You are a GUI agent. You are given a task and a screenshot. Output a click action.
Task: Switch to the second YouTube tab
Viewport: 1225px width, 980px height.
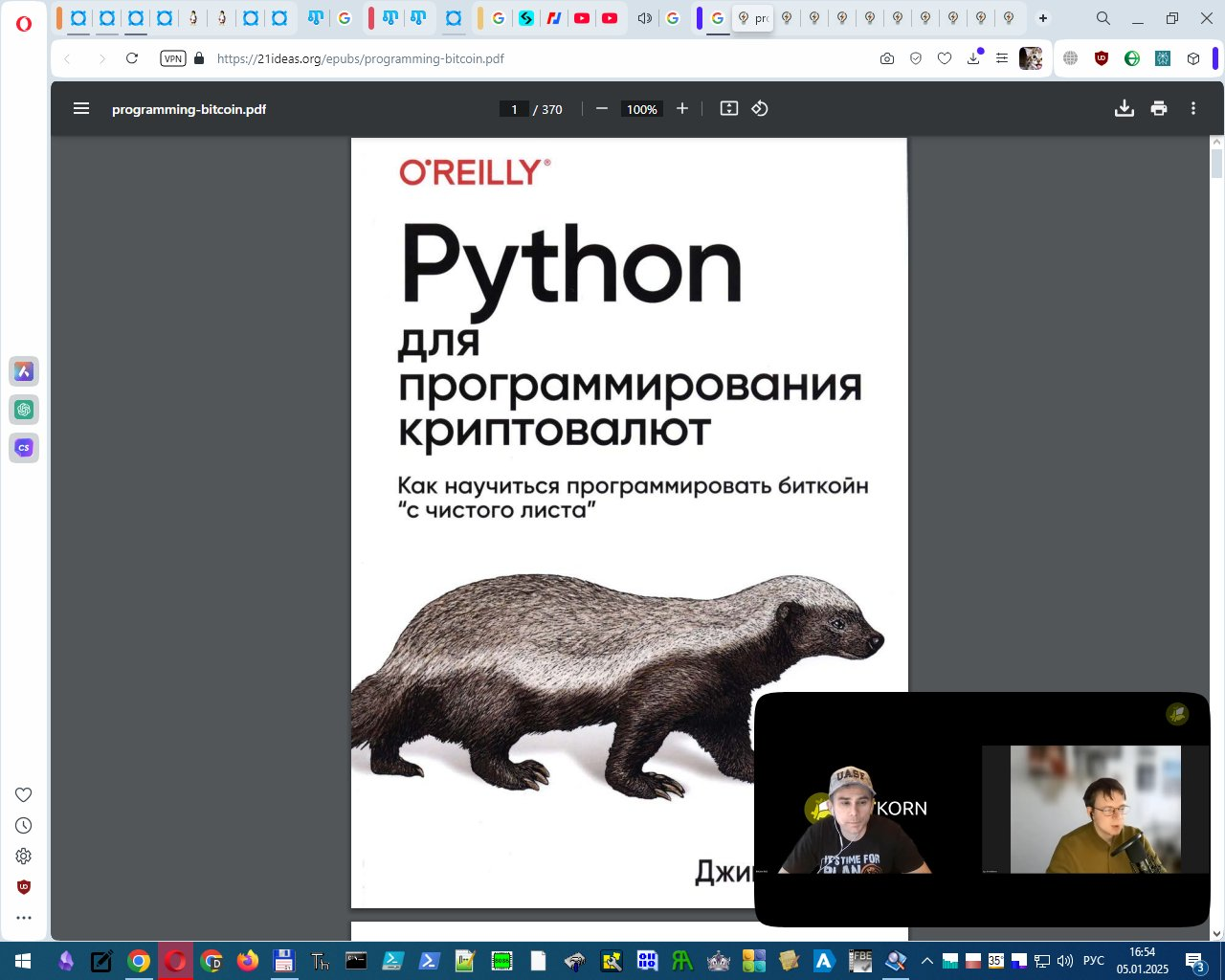tap(610, 18)
